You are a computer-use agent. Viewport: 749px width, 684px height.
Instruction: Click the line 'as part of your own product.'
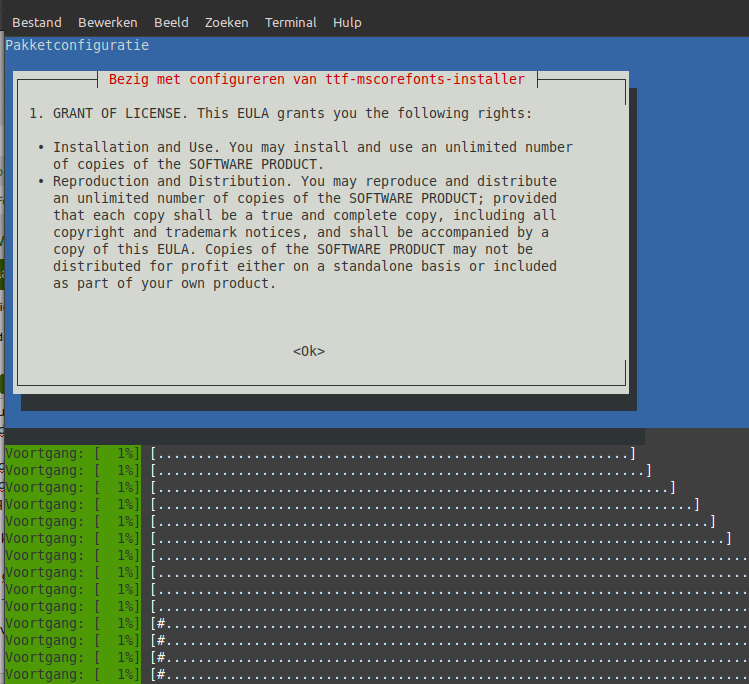pos(164,283)
